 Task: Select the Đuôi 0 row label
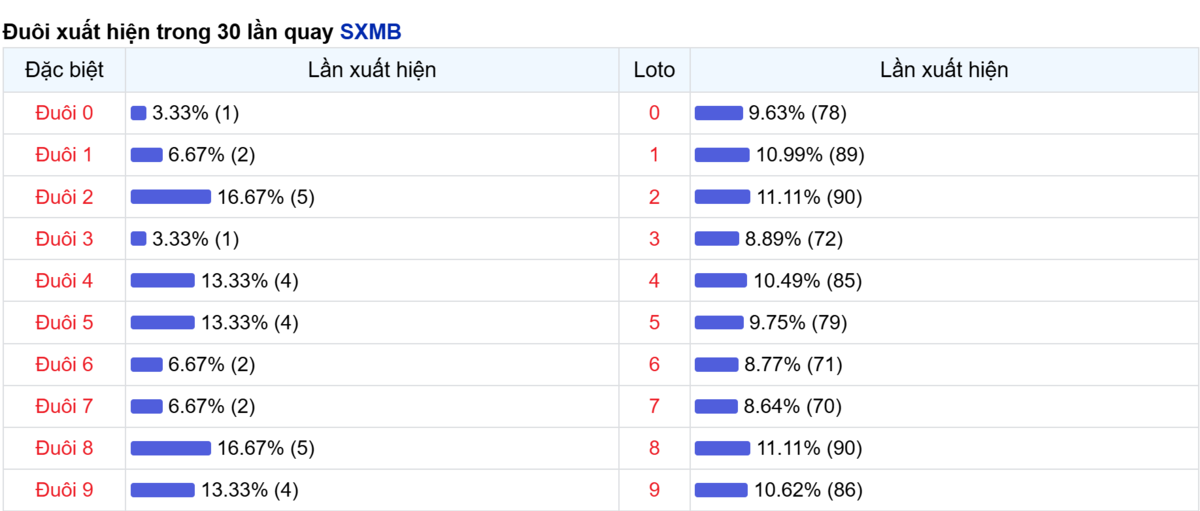64,113
